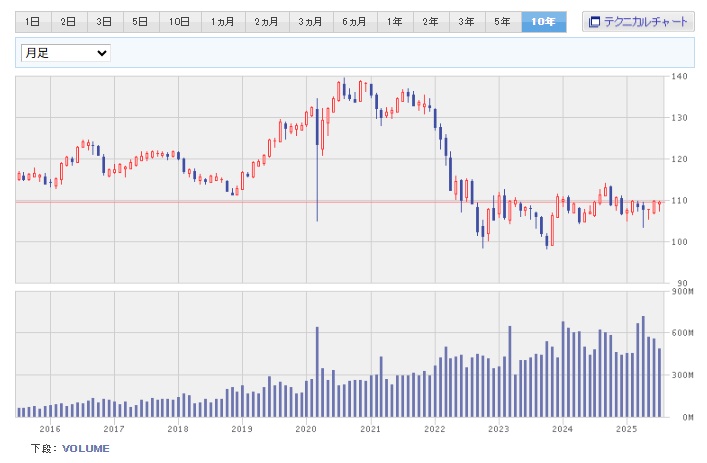Image resolution: width=707 pixels, height=463 pixels.
Task: Click the tallest 2020 volume bar
Action: tap(317, 372)
